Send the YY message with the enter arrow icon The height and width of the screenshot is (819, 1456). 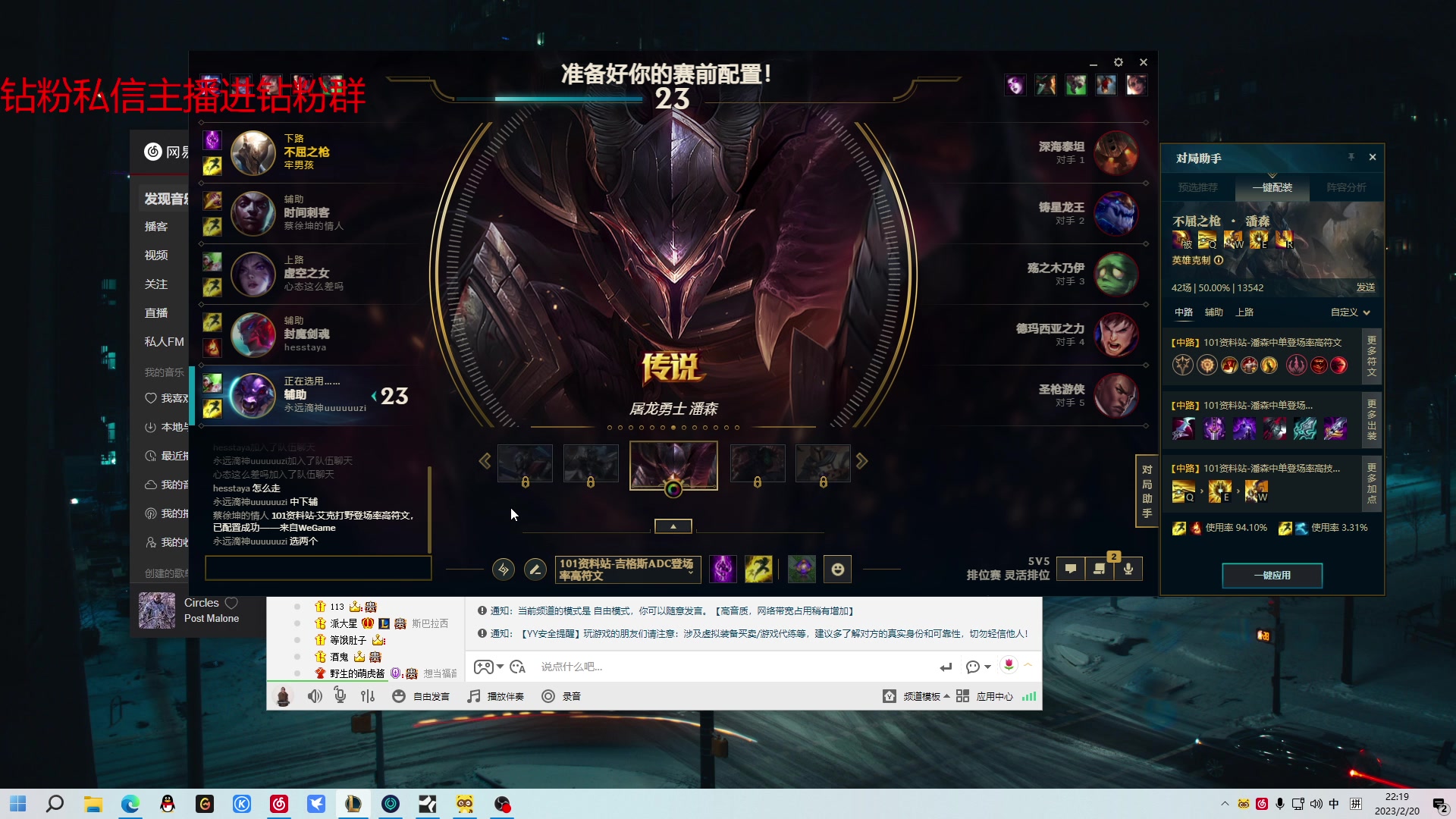point(946,667)
